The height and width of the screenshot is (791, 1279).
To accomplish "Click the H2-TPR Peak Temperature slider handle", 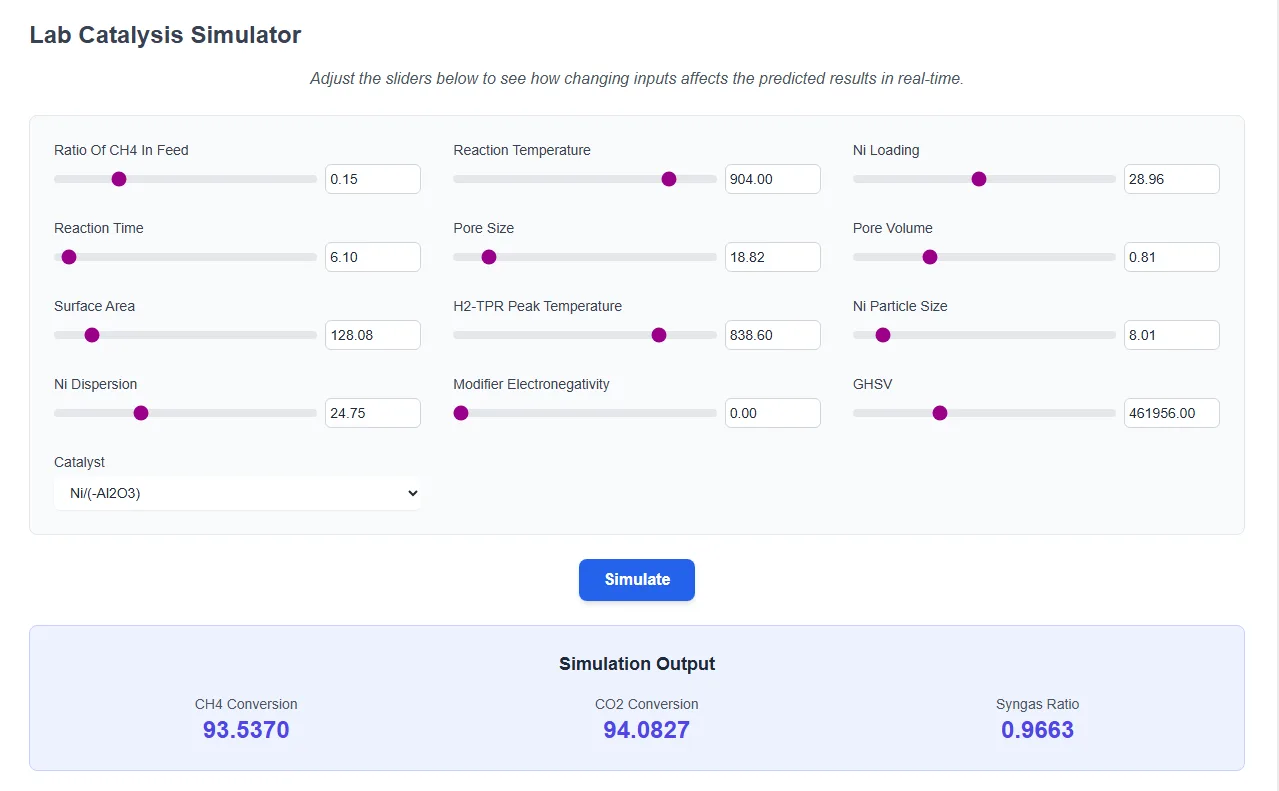I will coord(659,335).
